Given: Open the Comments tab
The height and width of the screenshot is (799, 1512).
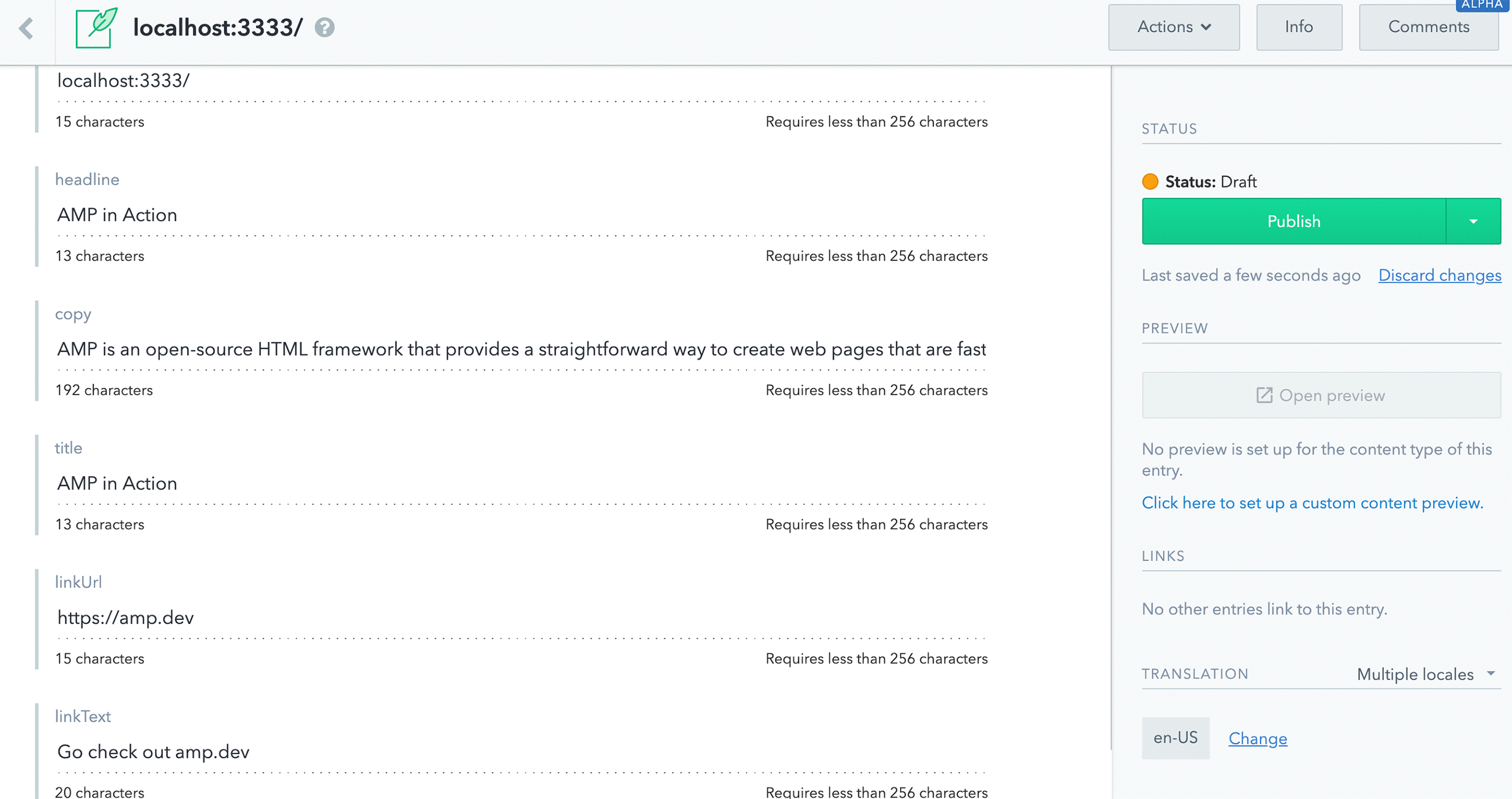Looking at the screenshot, I should click(x=1428, y=28).
